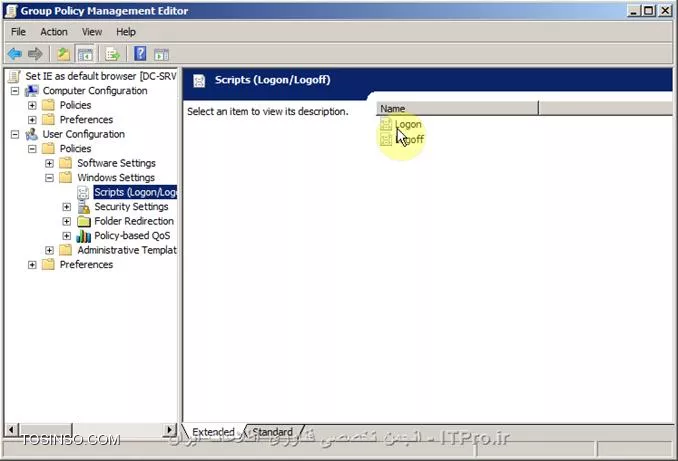This screenshot has height=461, width=678.
Task: Click the Software Settings folder icon
Action: [x=66, y=163]
